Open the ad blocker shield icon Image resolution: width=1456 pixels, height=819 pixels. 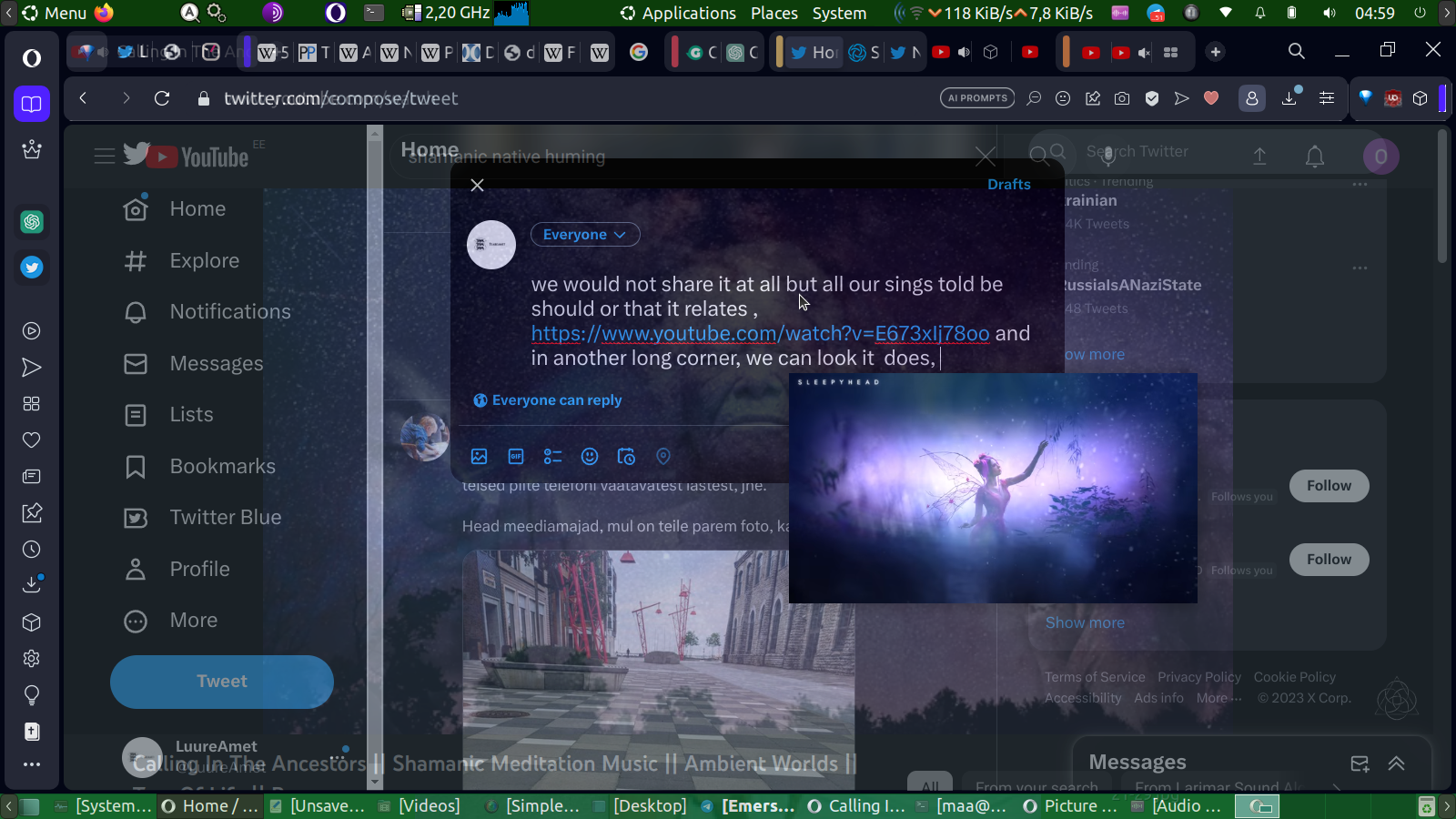pyautogui.click(x=1152, y=98)
